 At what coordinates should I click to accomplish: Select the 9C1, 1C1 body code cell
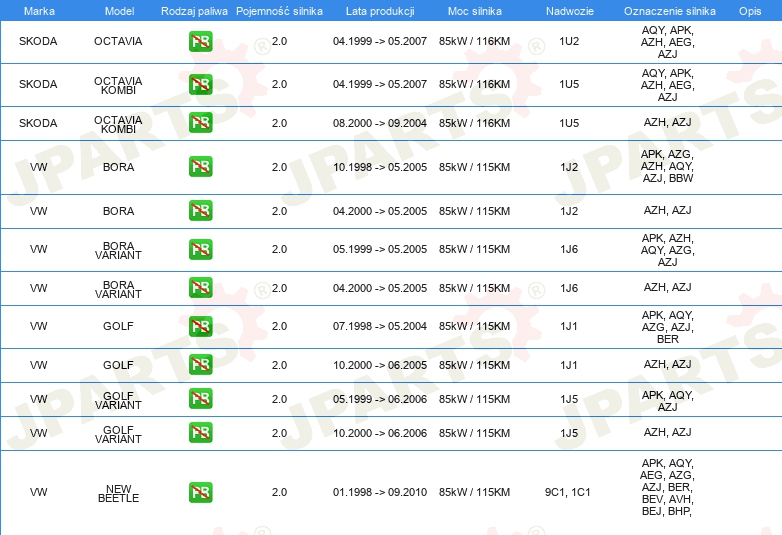(568, 492)
